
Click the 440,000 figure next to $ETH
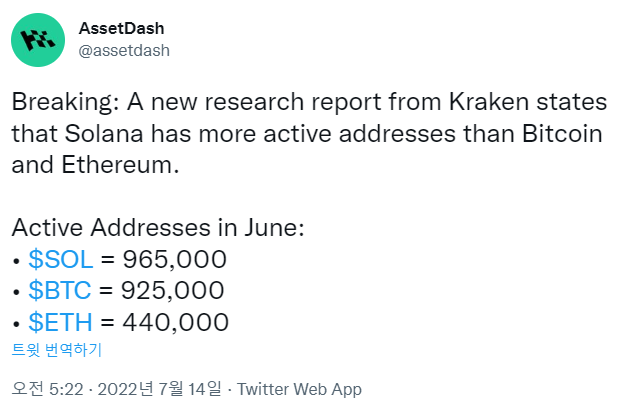click(175, 322)
